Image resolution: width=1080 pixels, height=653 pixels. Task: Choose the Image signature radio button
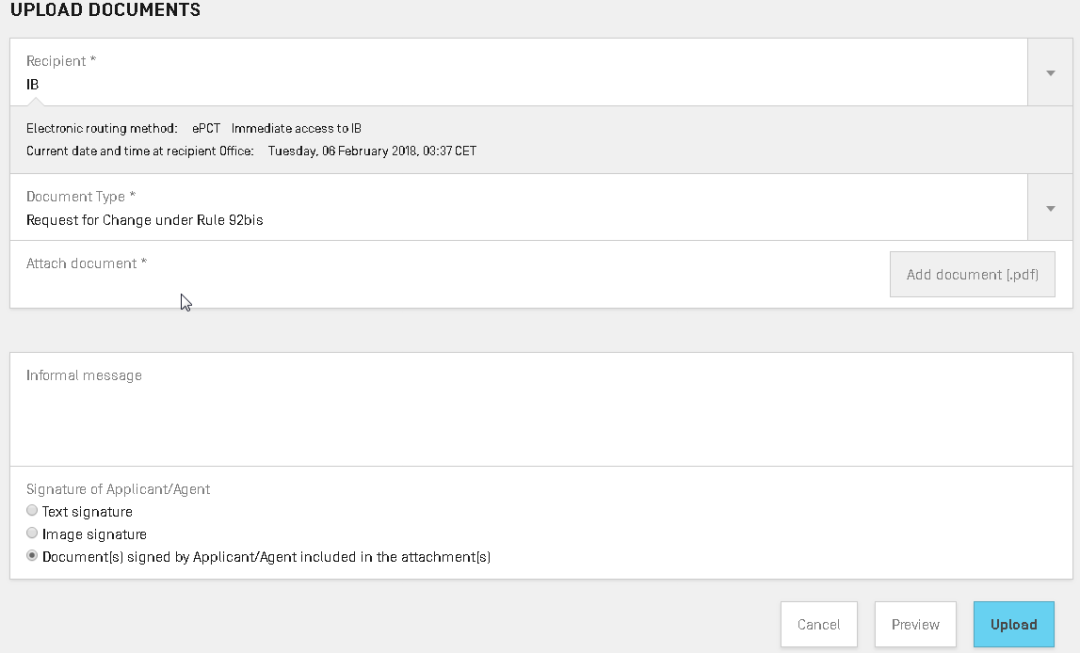[32, 533]
